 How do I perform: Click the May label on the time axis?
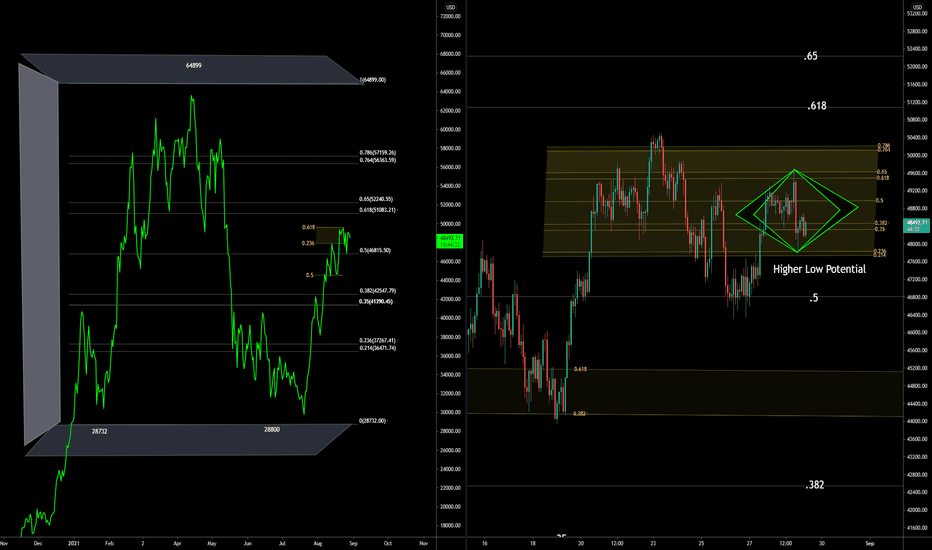[x=212, y=543]
